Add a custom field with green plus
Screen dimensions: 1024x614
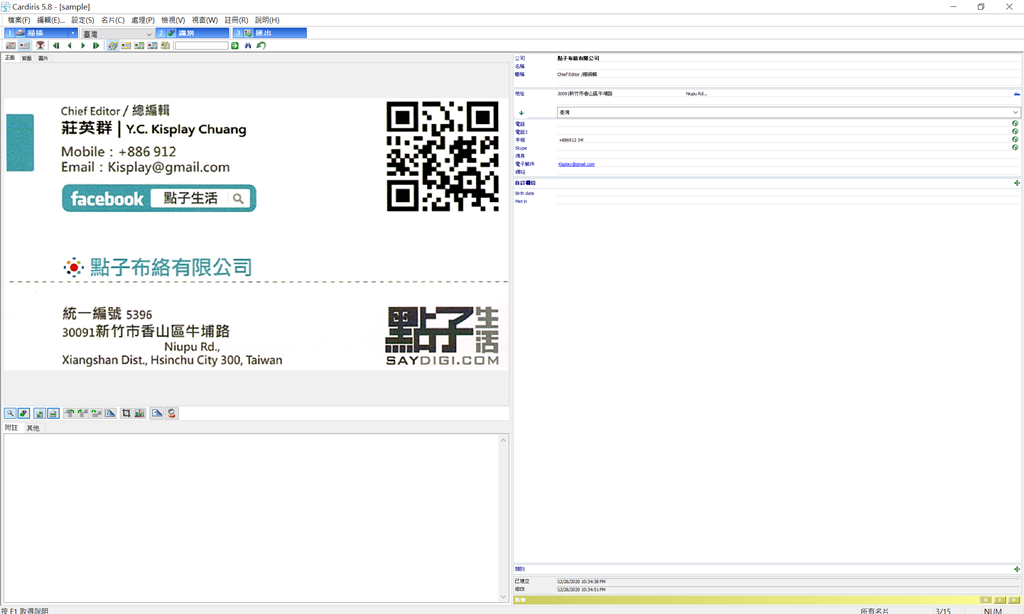click(1017, 183)
